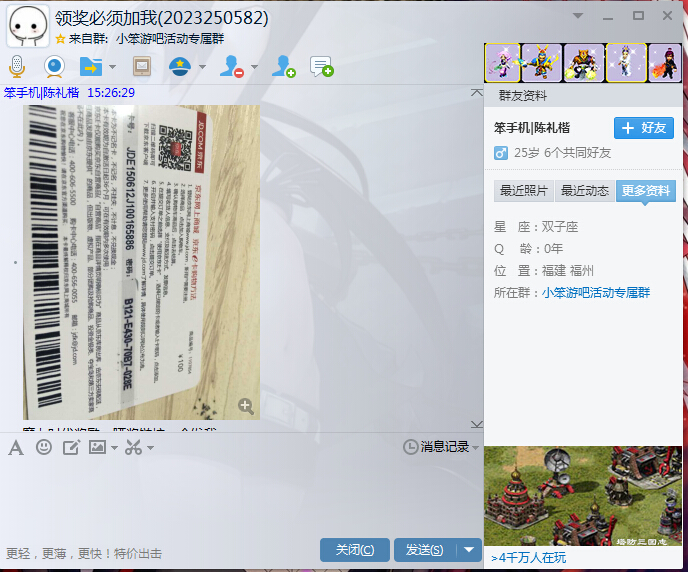Click the fourth white-robed character avatar
688x572 pixels.
[x=626, y=63]
